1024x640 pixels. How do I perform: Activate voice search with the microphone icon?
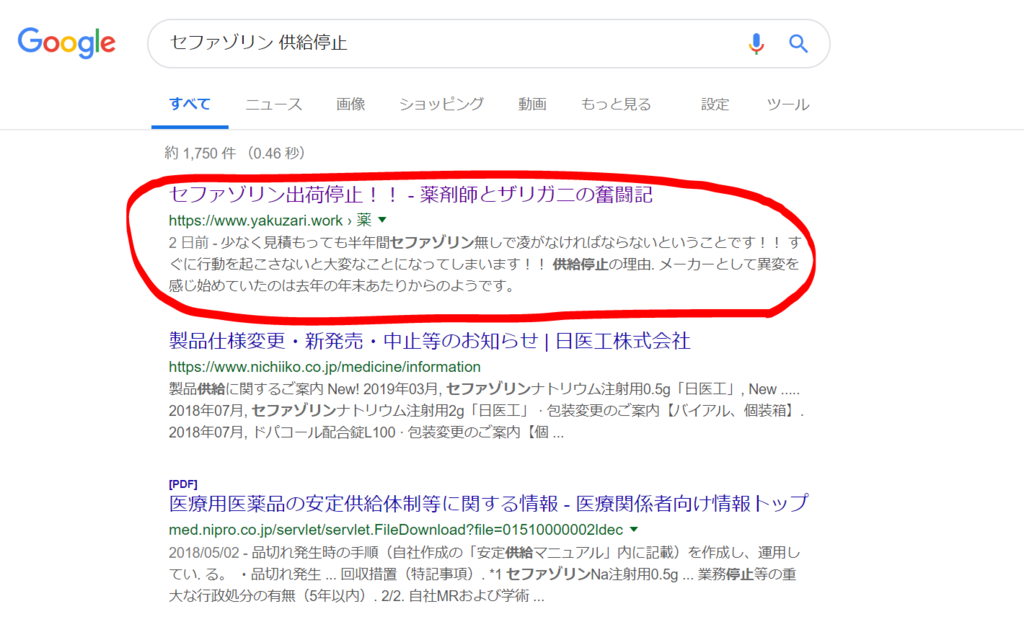click(755, 44)
